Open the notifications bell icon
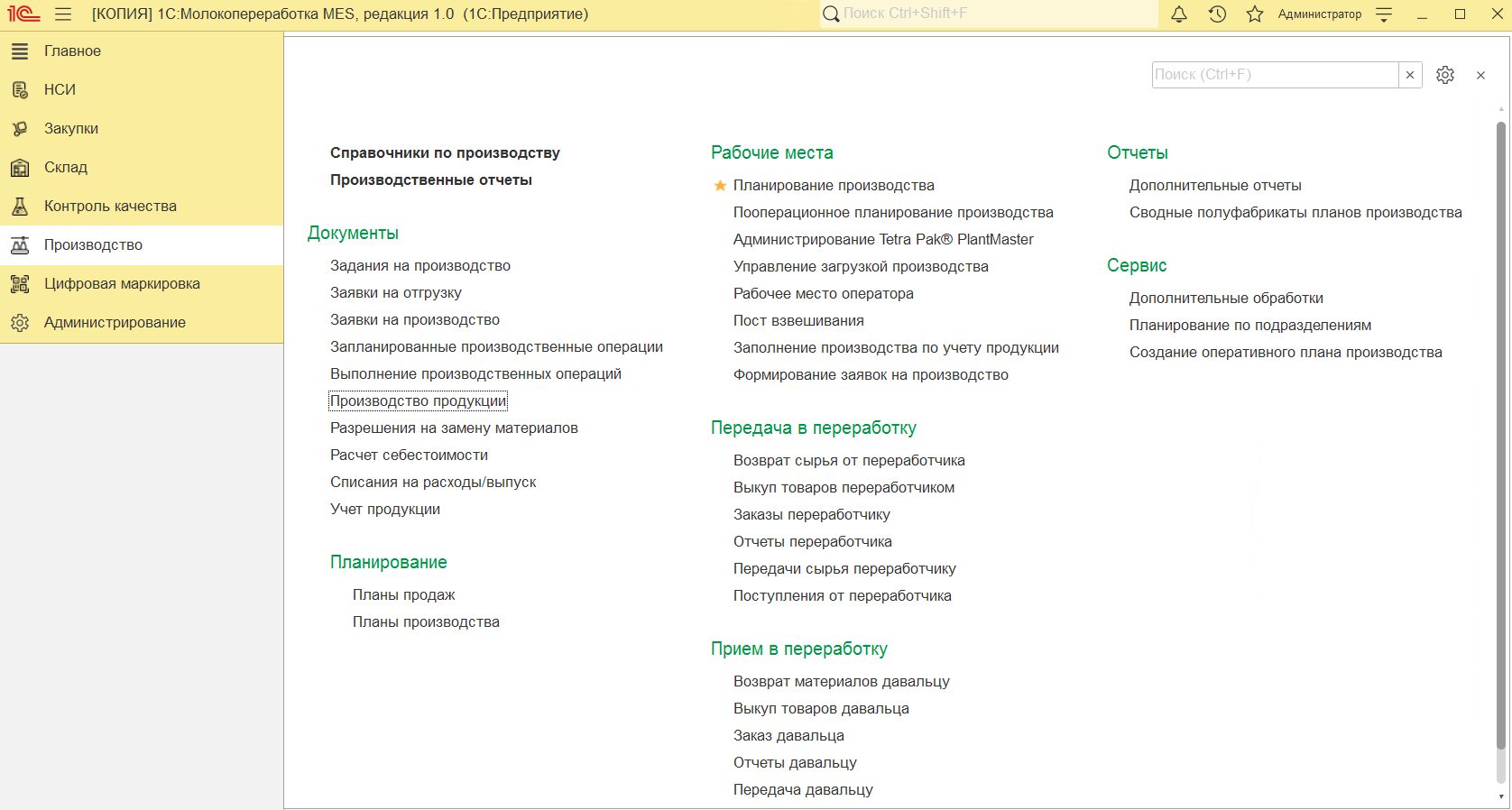The height and width of the screenshot is (810, 1512). coord(1179,14)
